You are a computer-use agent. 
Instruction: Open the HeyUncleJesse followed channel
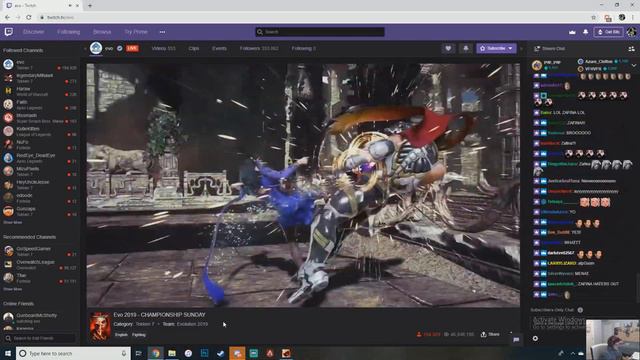[x=40, y=184]
